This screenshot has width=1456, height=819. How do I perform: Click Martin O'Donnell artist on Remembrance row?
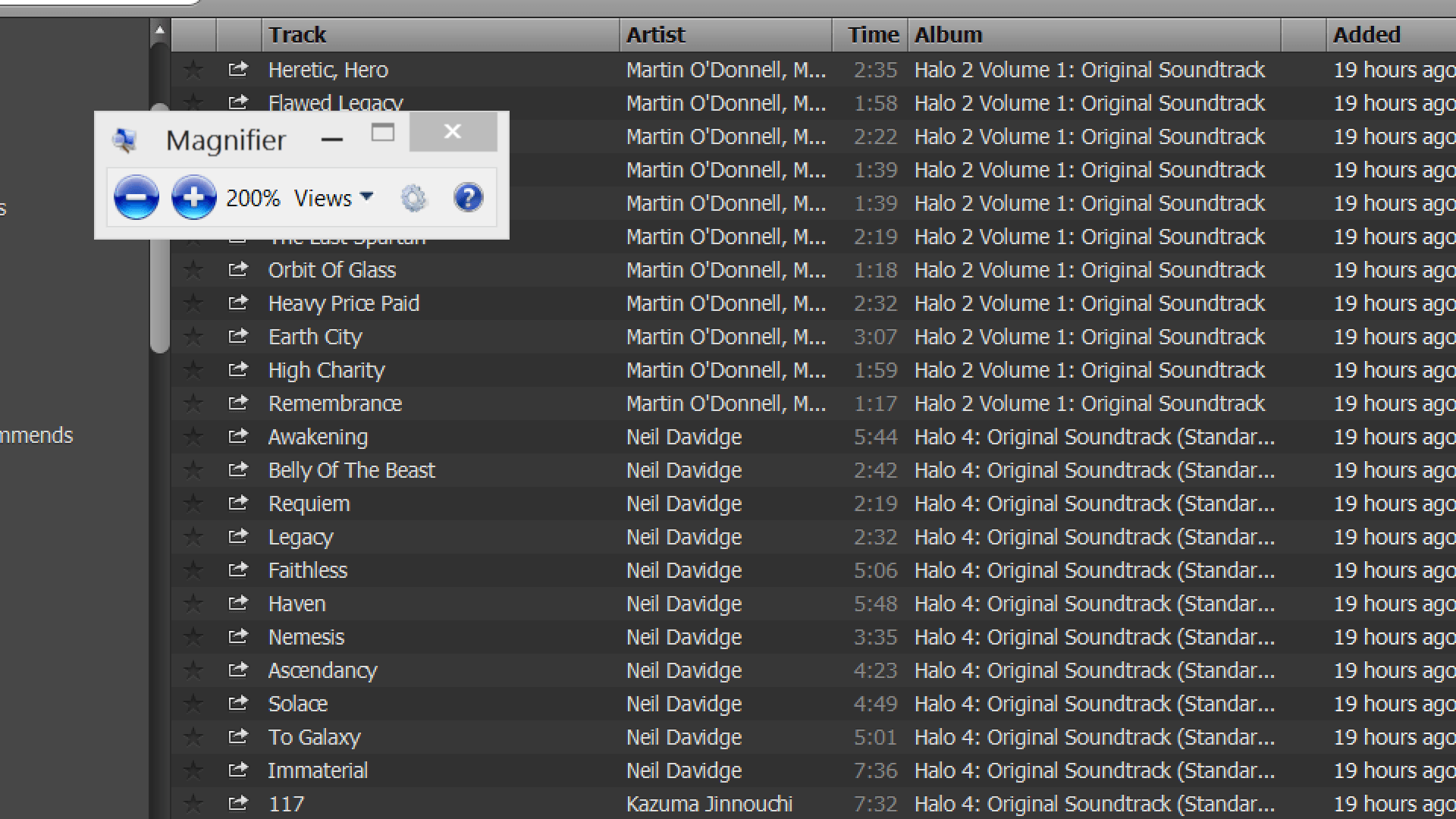[x=726, y=403]
